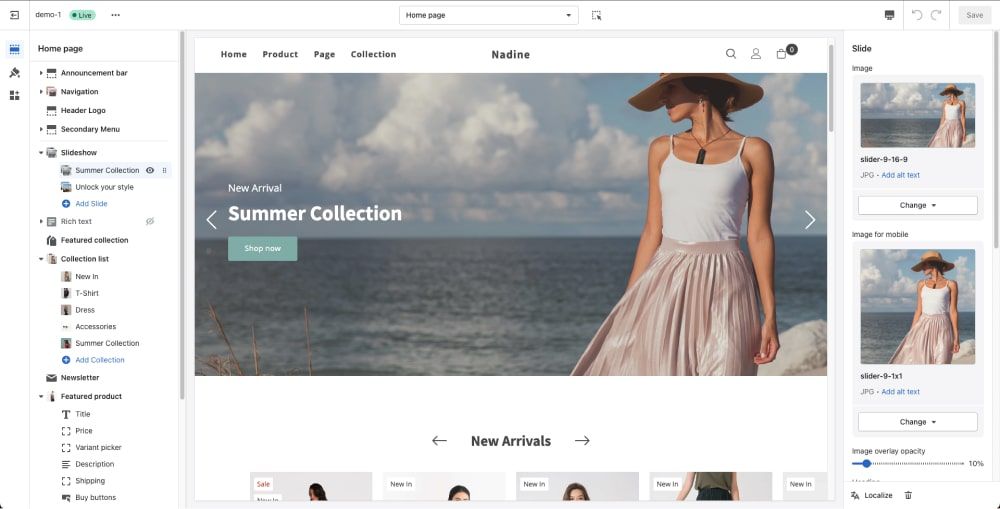Collapse the Collection list section
This screenshot has height=509, width=1000.
tap(41, 259)
